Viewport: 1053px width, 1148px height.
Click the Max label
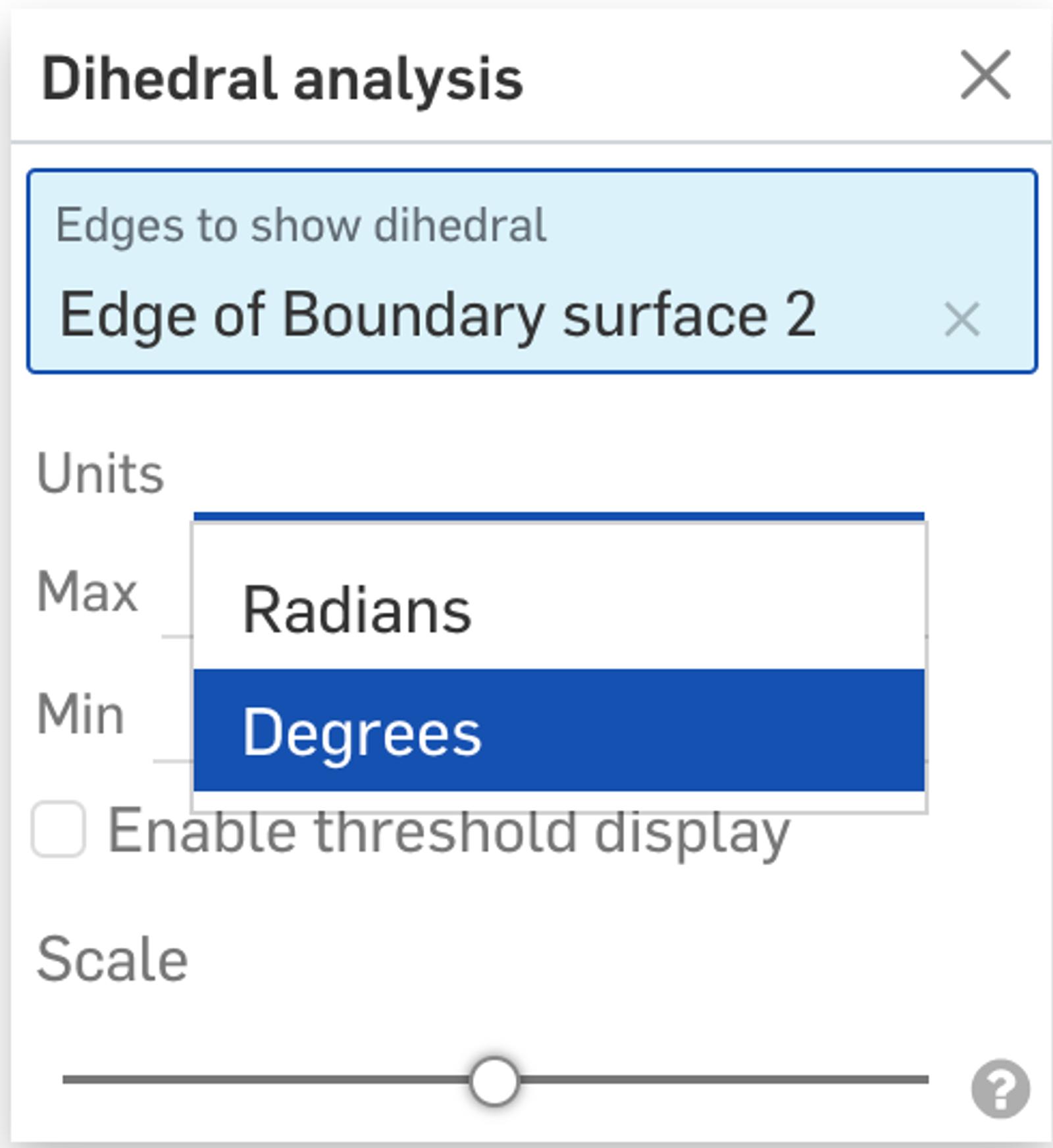(x=87, y=592)
